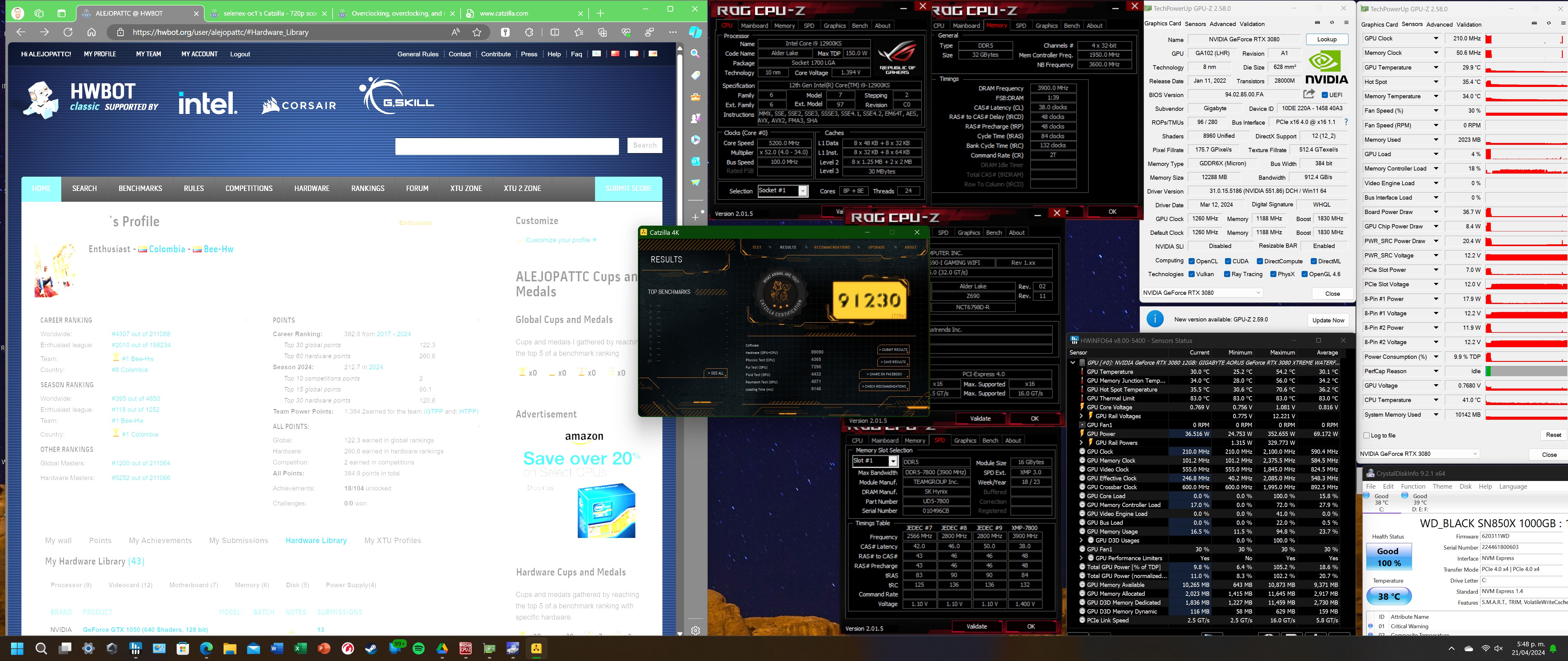The width and height of the screenshot is (1568, 661).
Task: Open Steam from the taskbar
Action: [x=371, y=648]
